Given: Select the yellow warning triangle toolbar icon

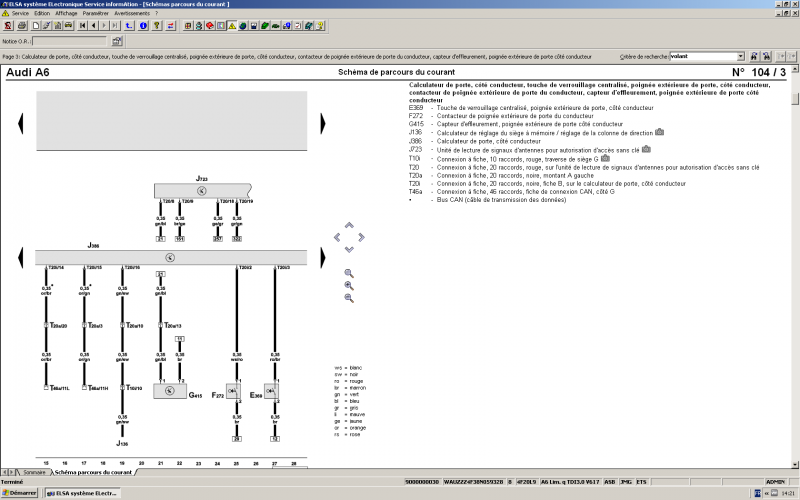Looking at the screenshot, I should 232,26.
